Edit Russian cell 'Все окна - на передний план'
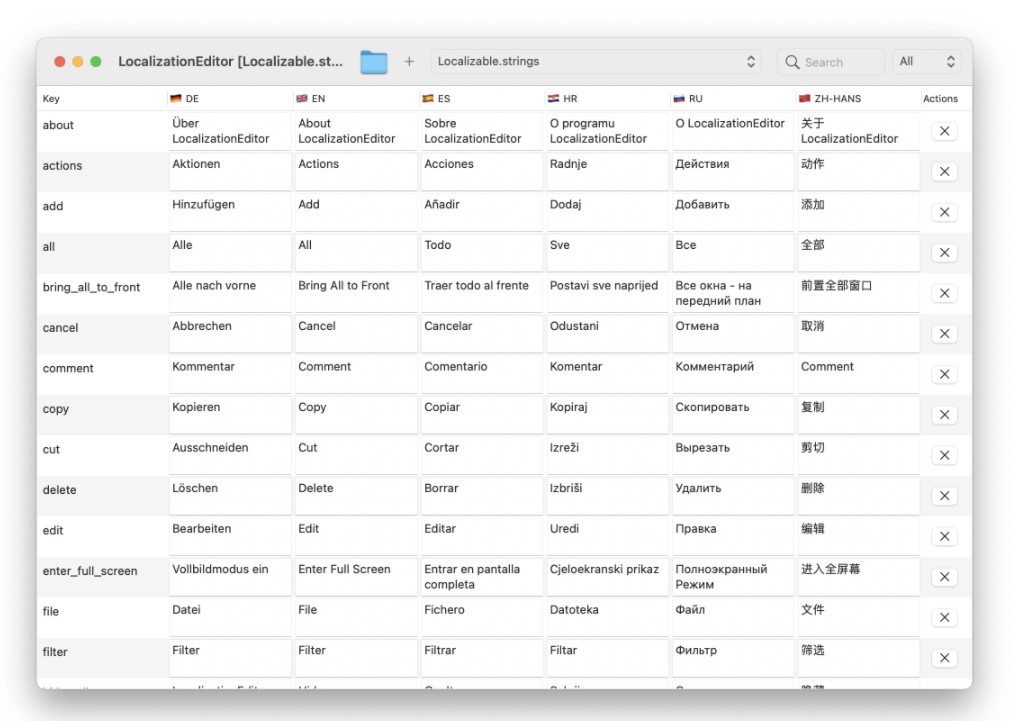The height and width of the screenshot is (721, 1013). pyautogui.click(x=733, y=294)
